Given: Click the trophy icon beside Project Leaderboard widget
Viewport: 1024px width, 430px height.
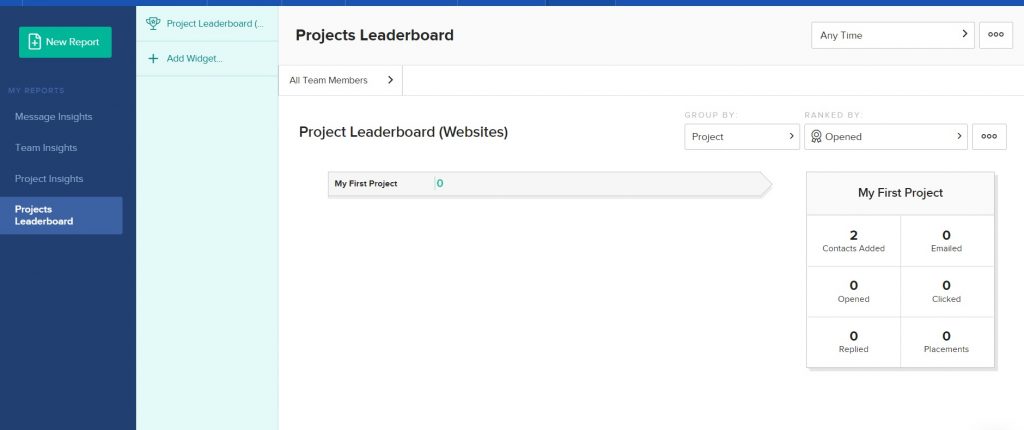Looking at the screenshot, I should point(153,24).
